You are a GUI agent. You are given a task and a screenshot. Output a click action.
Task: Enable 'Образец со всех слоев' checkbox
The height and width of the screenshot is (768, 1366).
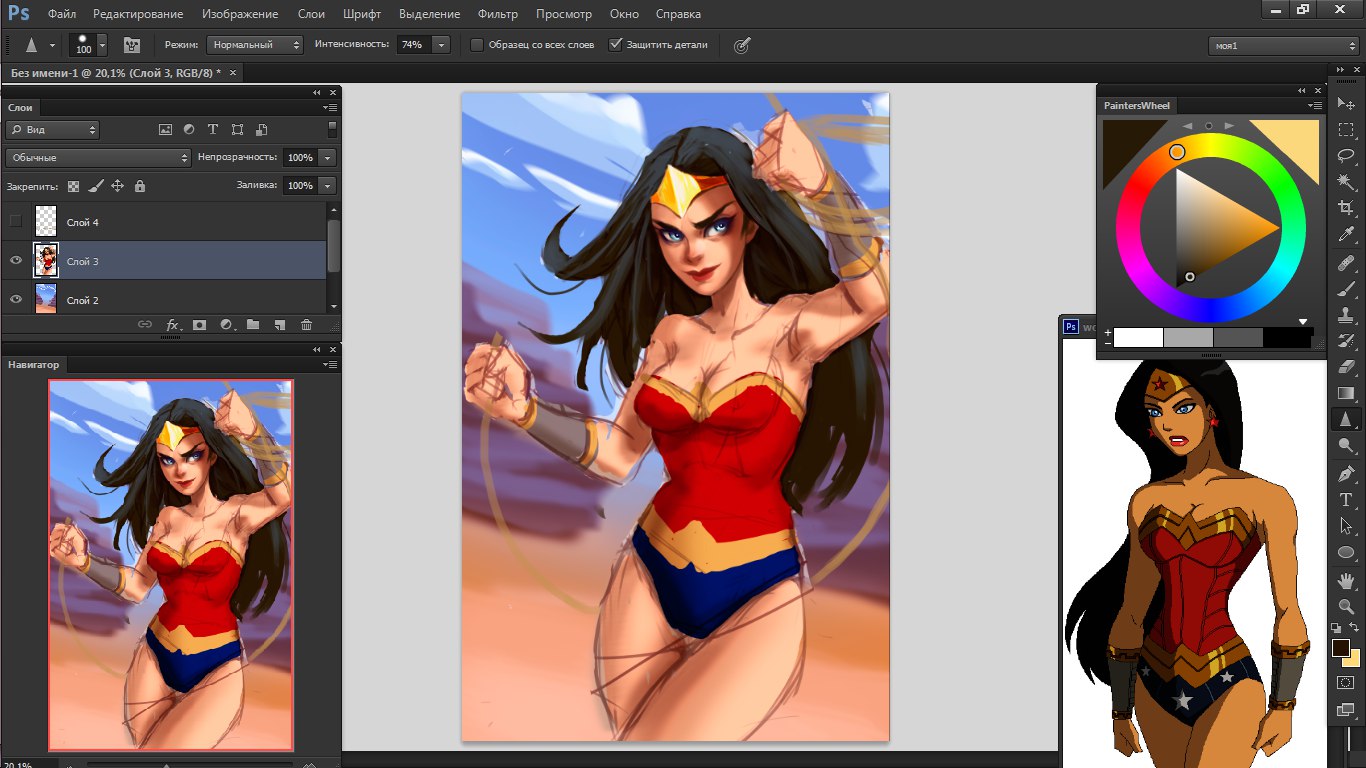coord(477,45)
